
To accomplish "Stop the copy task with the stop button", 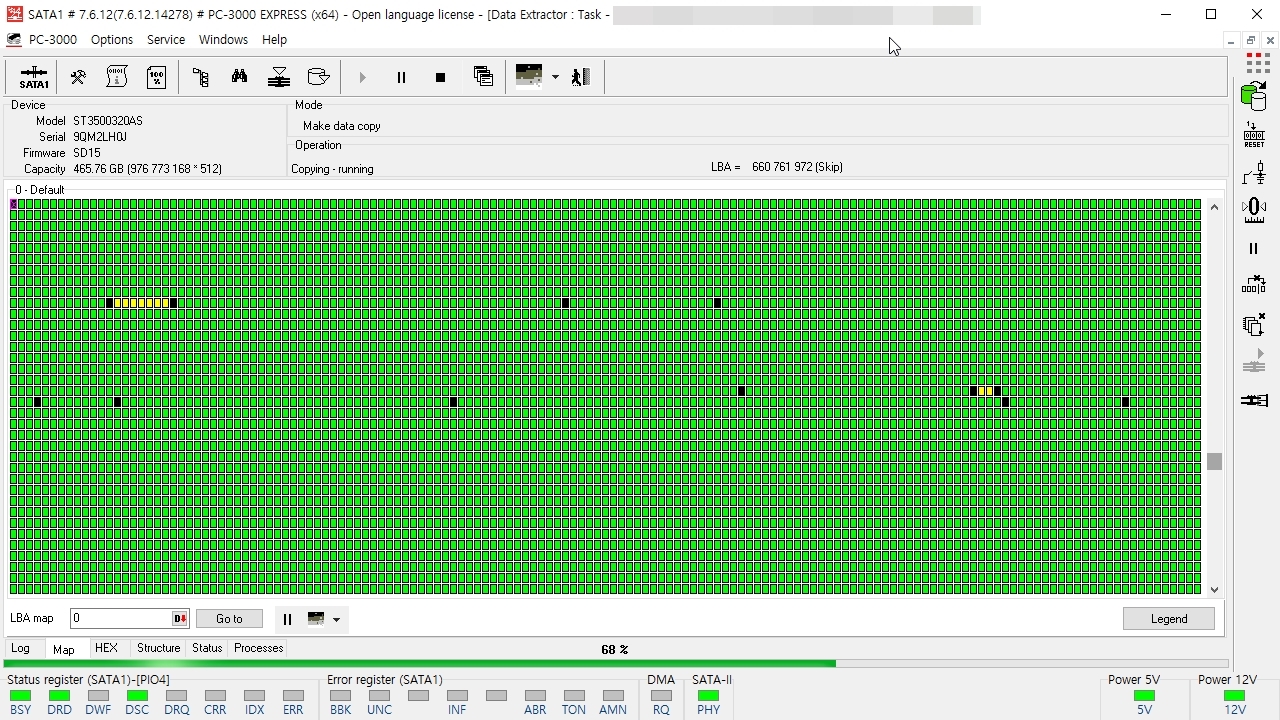I will [x=440, y=77].
